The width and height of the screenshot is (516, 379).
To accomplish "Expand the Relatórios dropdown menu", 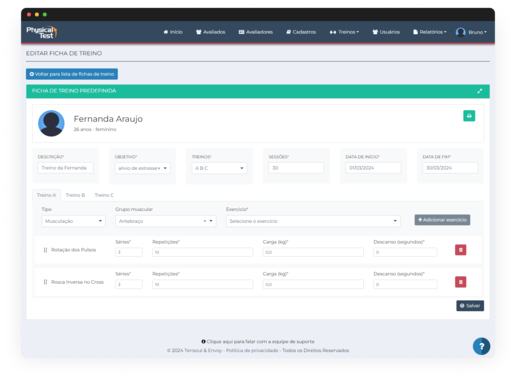I will coord(430,32).
